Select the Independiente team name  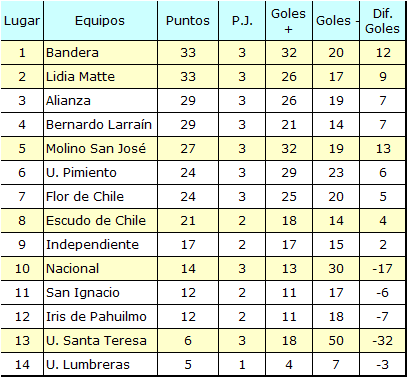(x=92, y=245)
